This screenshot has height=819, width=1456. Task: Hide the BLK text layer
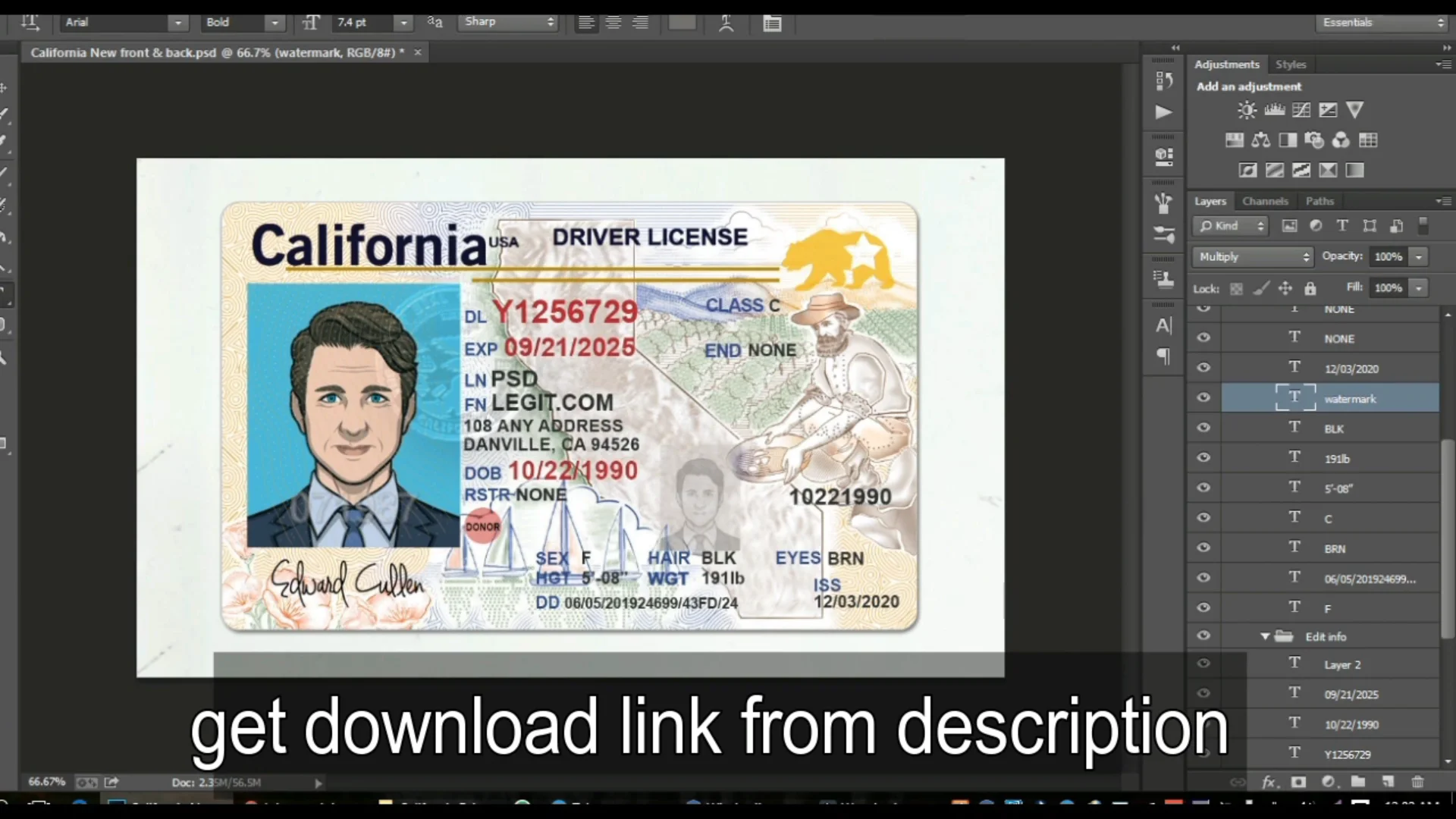click(x=1203, y=427)
